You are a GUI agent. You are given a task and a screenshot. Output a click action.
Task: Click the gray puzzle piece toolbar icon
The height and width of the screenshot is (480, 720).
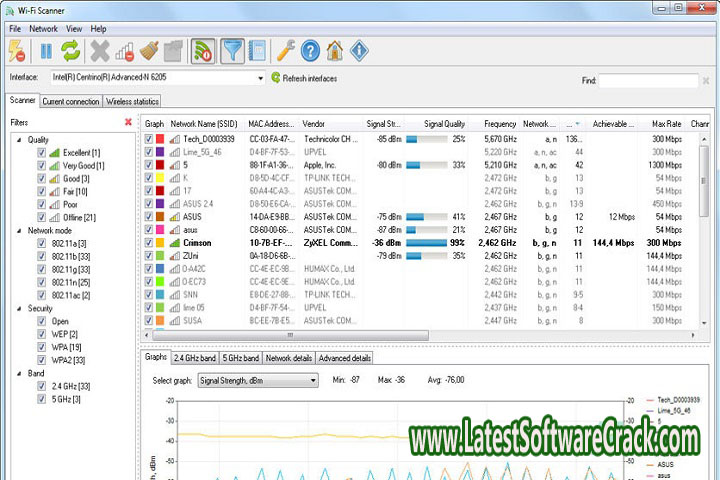click(173, 51)
